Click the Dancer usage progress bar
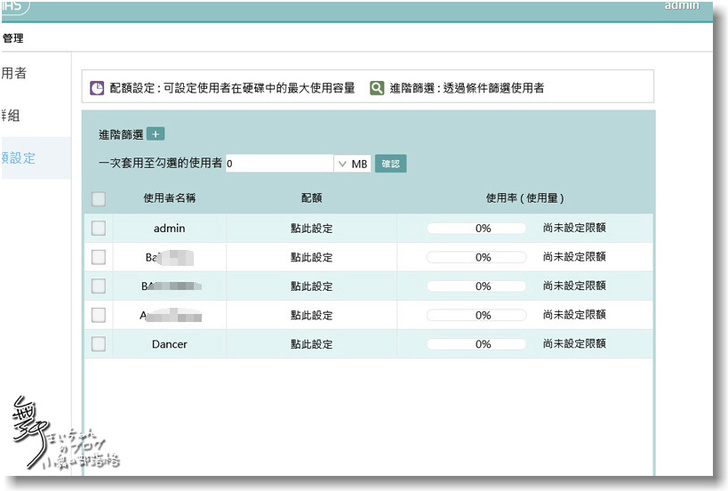The height and width of the screenshot is (491, 728). 476,344
